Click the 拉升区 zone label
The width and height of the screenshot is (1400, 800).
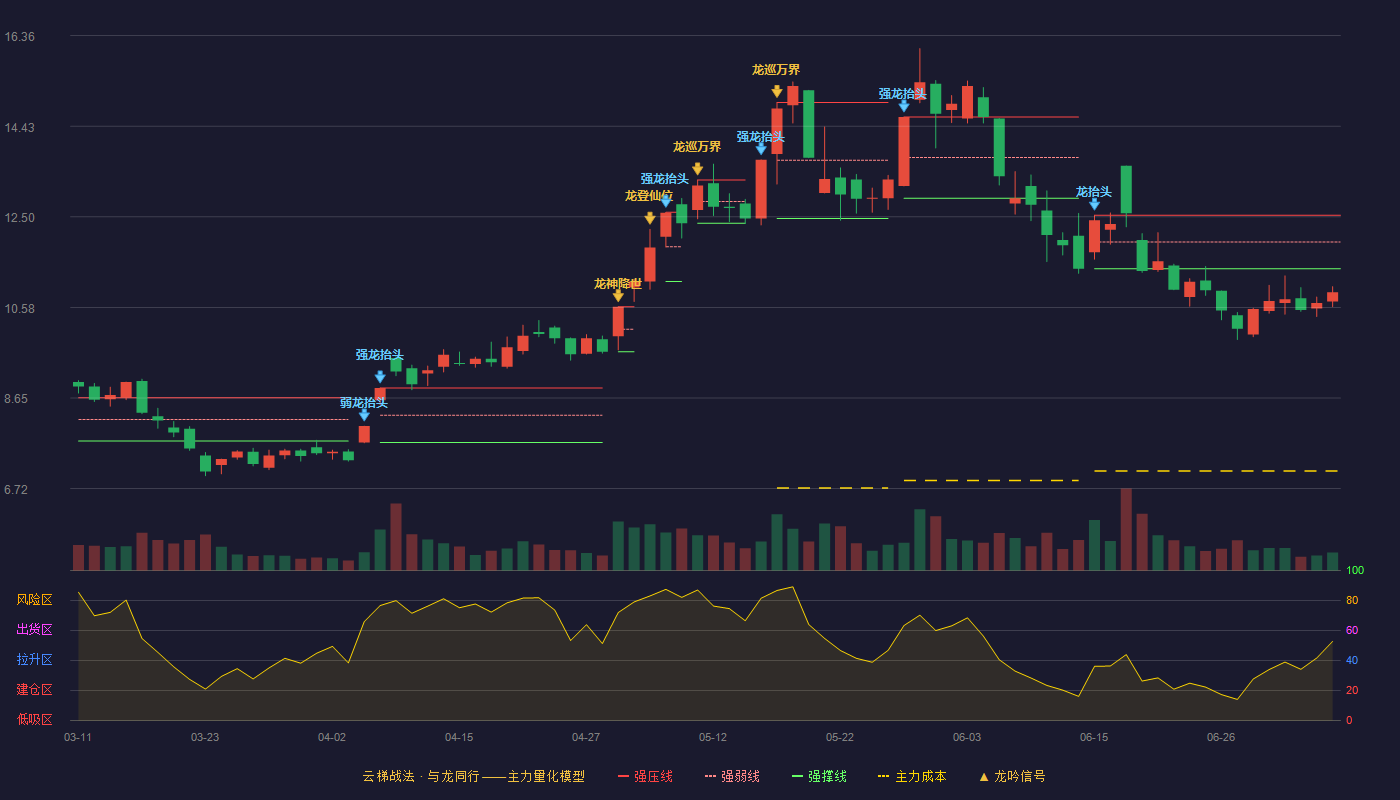click(35, 660)
